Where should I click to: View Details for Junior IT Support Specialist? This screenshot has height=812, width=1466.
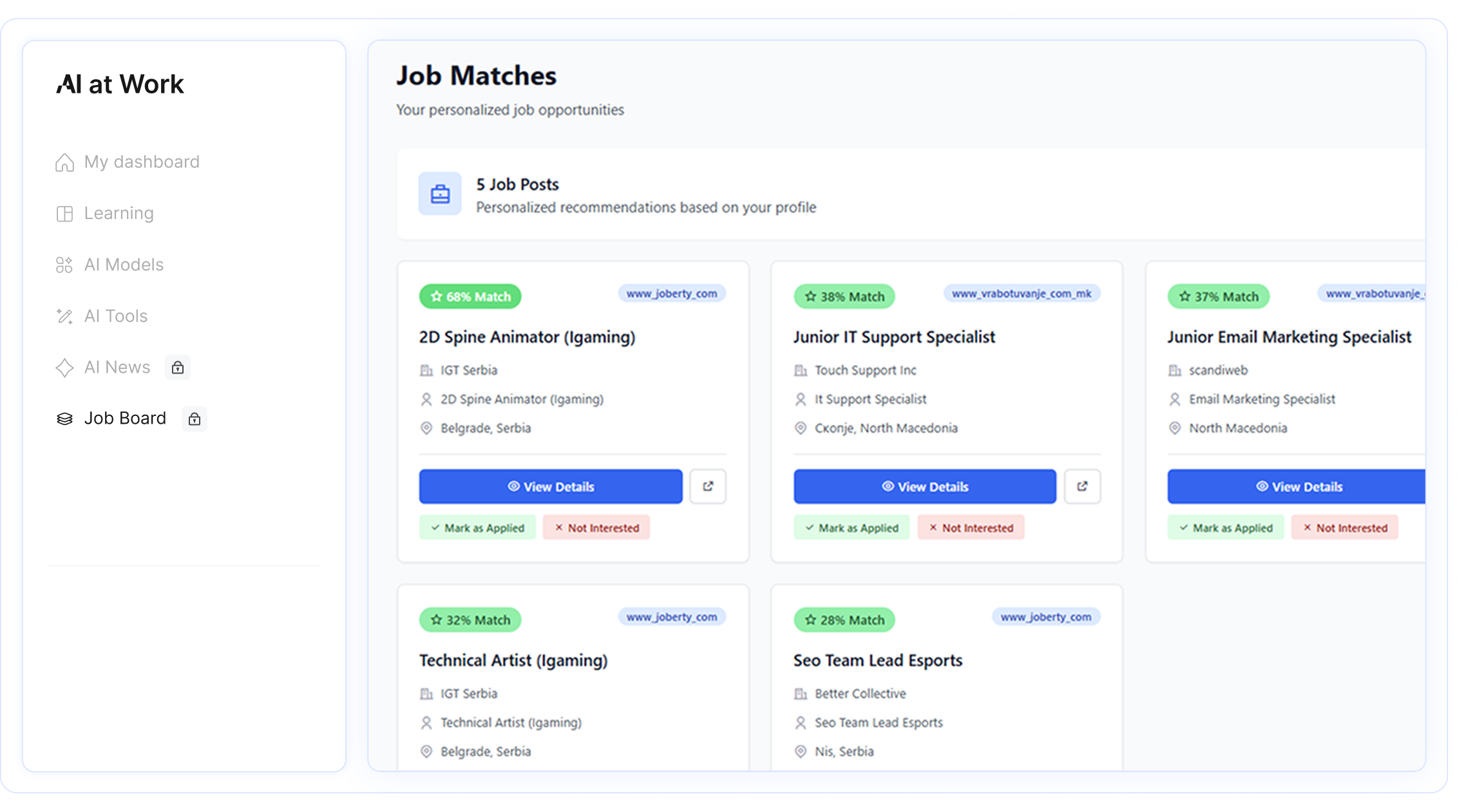tap(924, 486)
